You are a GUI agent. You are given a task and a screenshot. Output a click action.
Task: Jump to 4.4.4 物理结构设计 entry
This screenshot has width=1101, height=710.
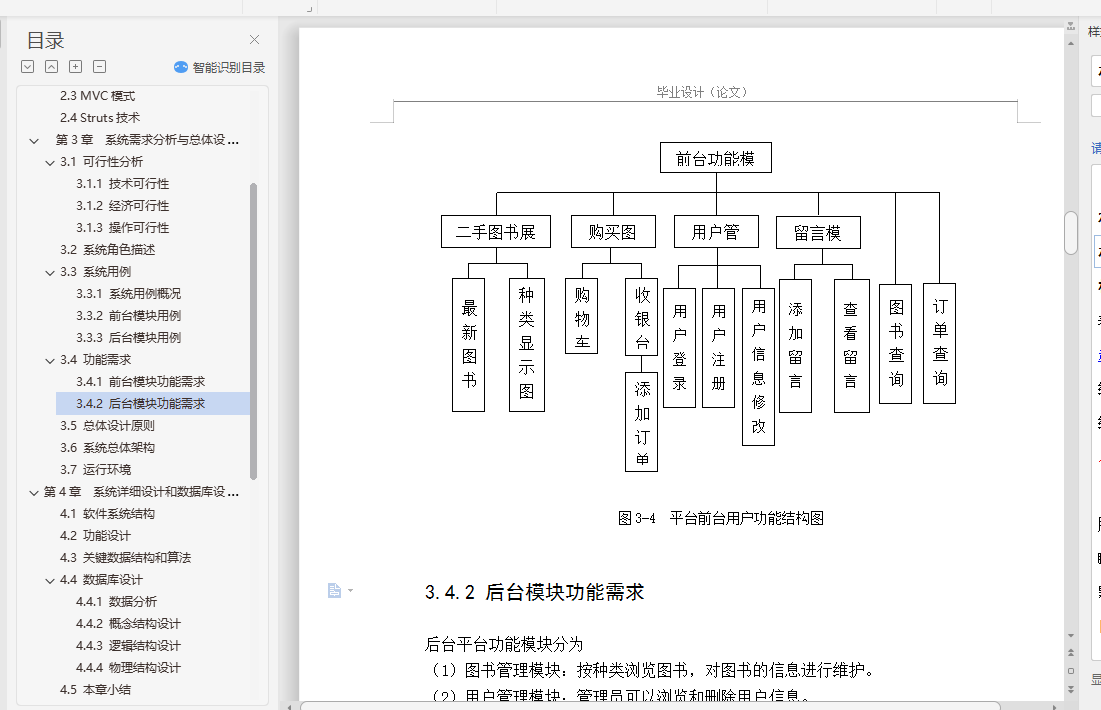coord(128,667)
